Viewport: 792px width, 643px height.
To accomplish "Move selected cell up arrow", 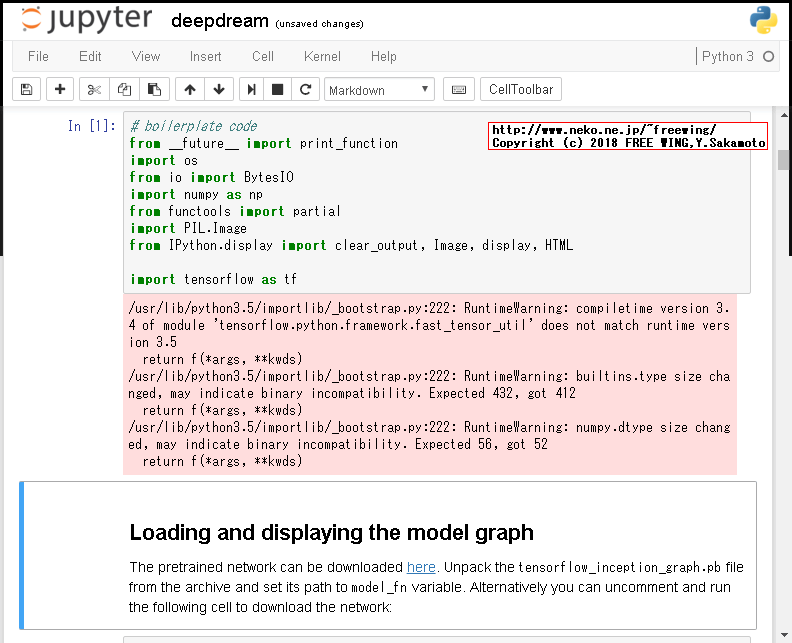I will [x=190, y=90].
